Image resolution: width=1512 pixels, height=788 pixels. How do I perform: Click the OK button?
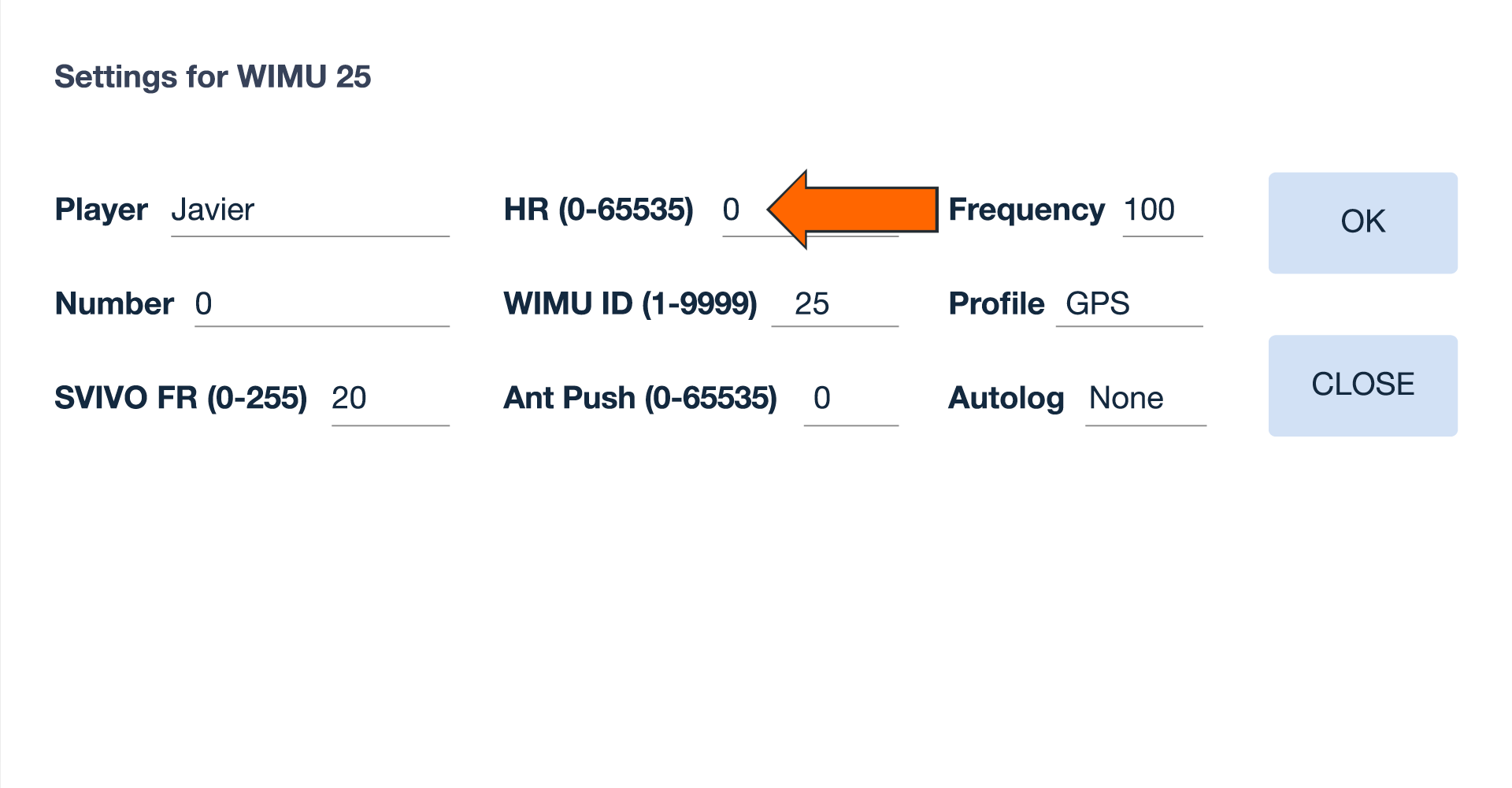pos(1363,222)
